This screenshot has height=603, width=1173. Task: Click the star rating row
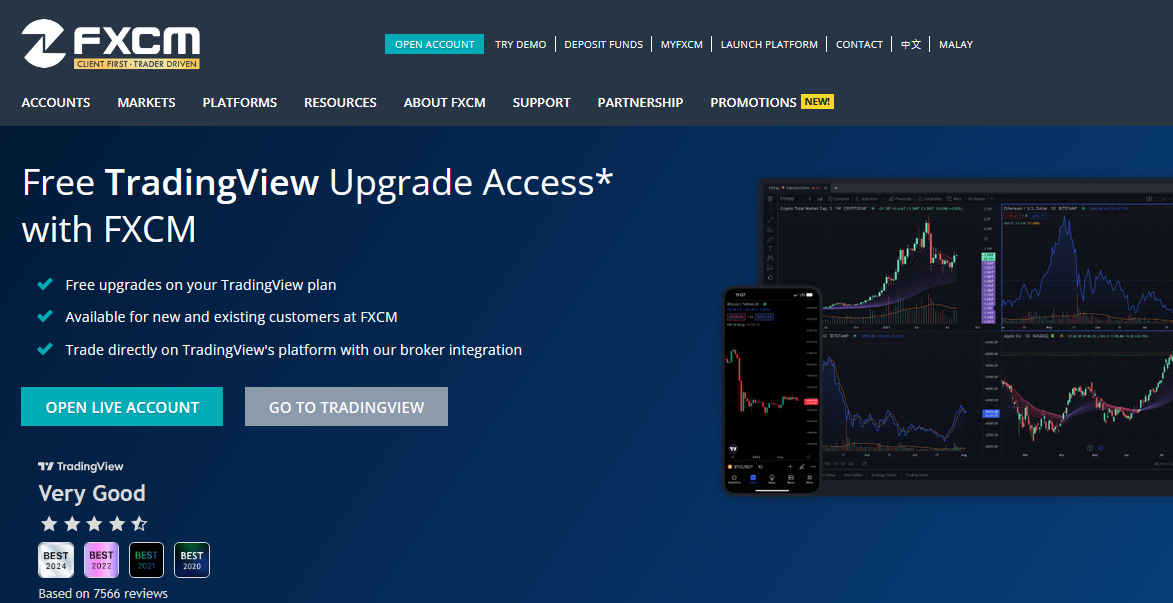pyautogui.click(x=94, y=524)
